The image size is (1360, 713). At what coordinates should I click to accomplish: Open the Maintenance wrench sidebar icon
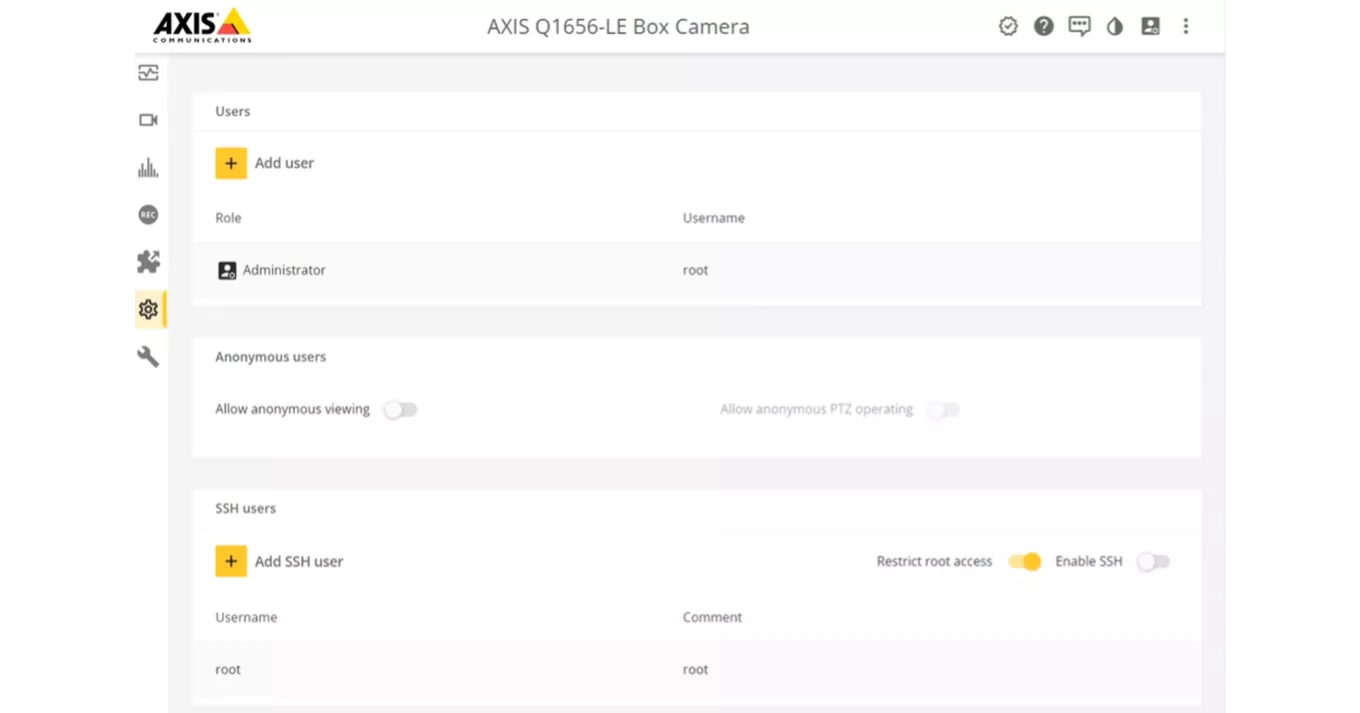(148, 357)
